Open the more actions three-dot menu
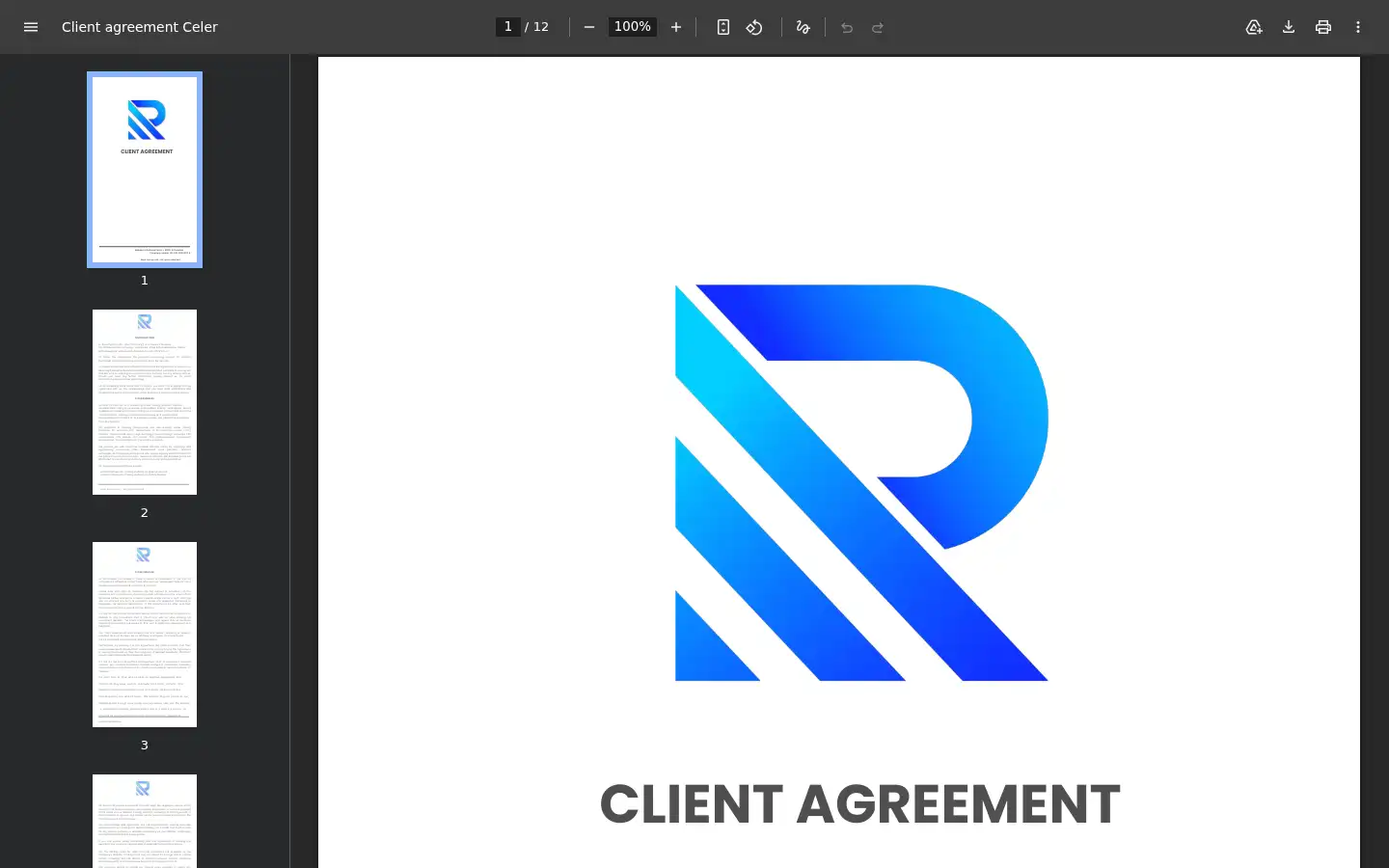This screenshot has height=868, width=1389. (1358, 27)
